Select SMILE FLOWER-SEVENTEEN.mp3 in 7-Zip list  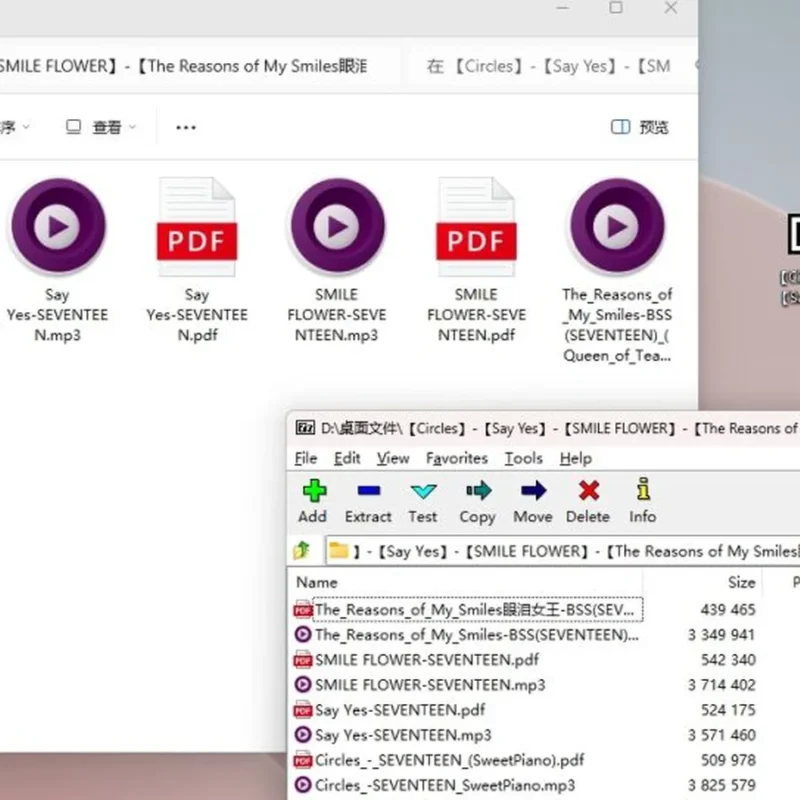[x=430, y=685]
